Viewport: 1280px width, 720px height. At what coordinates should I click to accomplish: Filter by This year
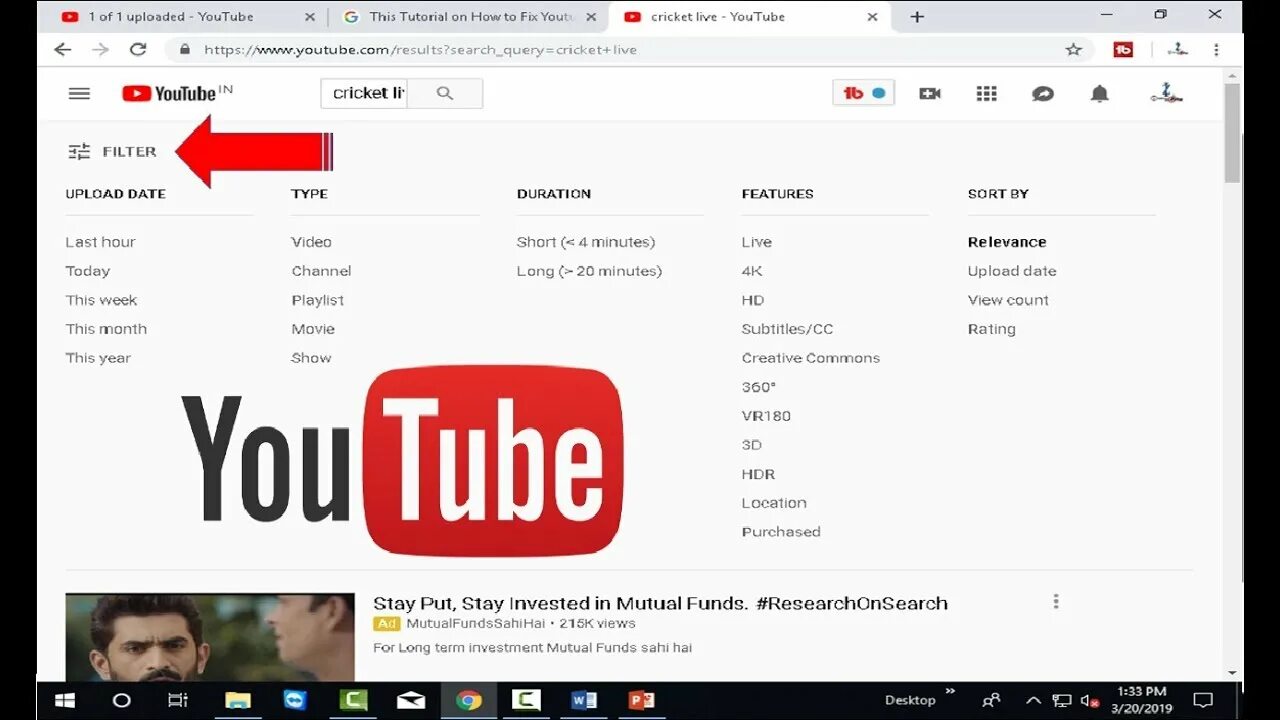98,358
